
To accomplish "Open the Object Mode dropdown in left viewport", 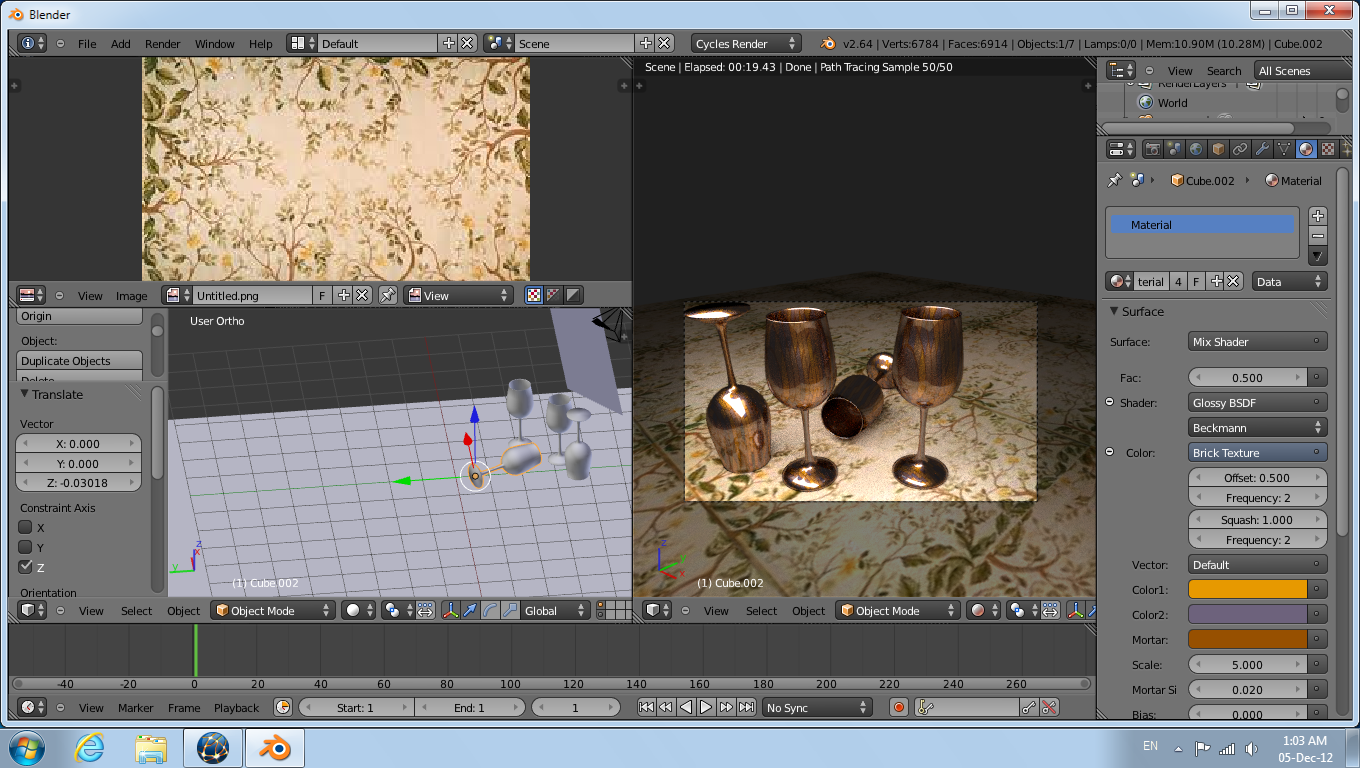I will coord(273,610).
